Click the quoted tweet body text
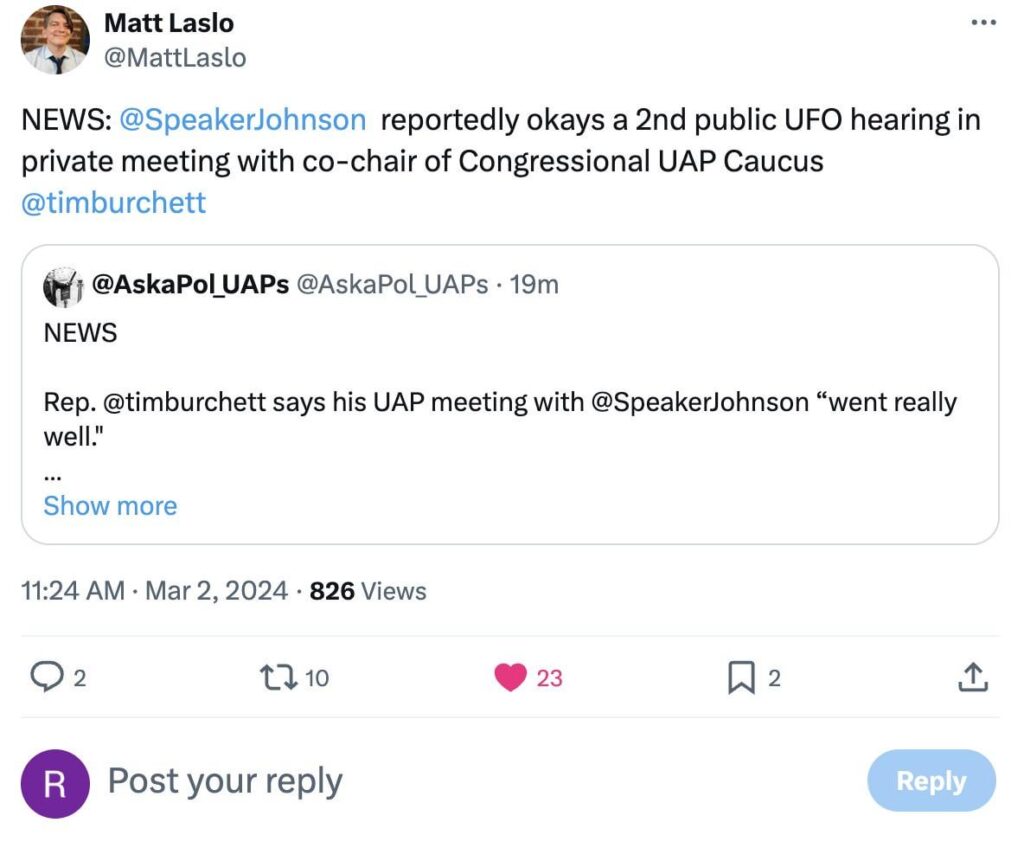Image resolution: width=1024 pixels, height=848 pixels. pyautogui.click(x=400, y=401)
